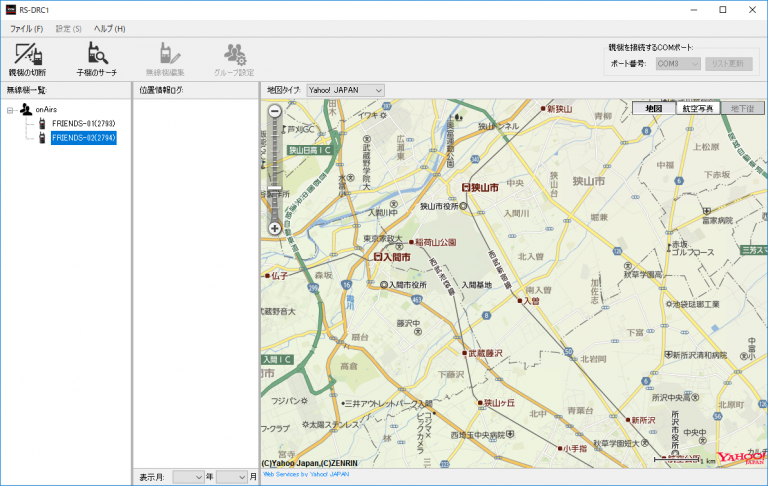The width and height of the screenshot is (768, 486).
Task: Collapse the onAirs tree node
Action: 10,110
